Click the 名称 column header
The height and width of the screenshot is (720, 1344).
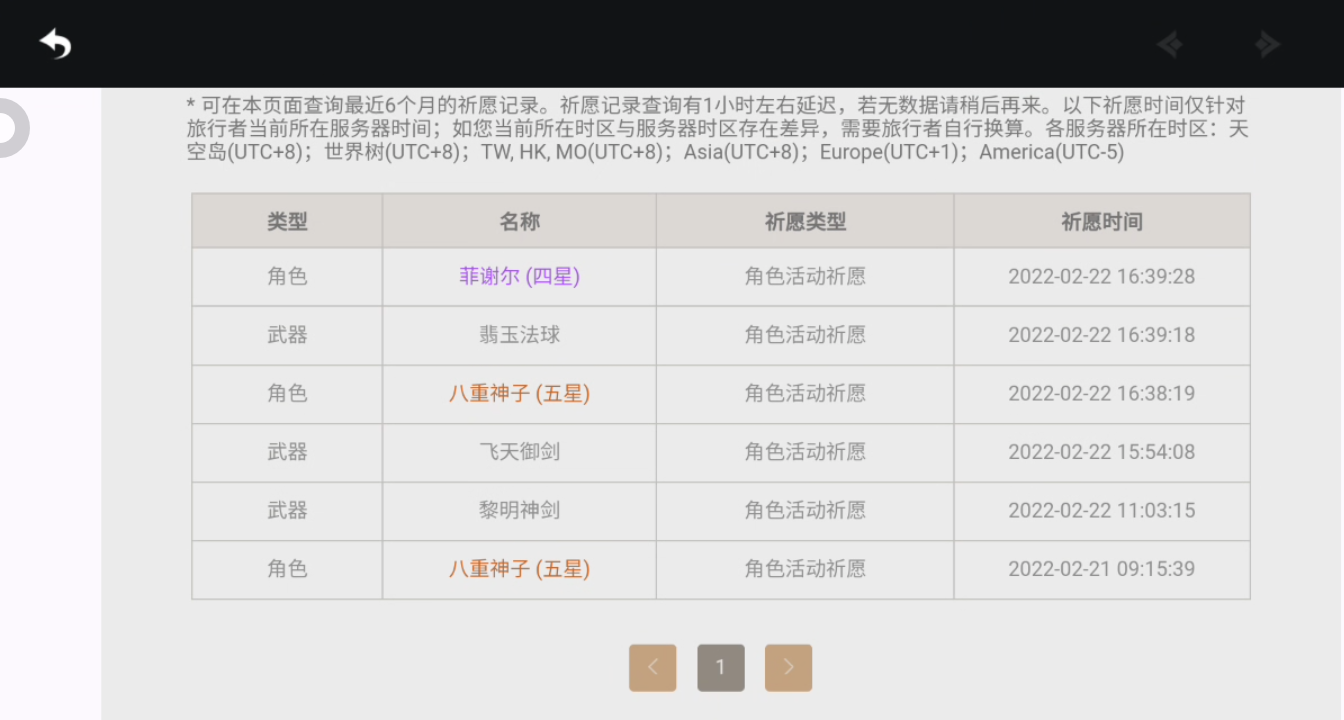pos(519,221)
